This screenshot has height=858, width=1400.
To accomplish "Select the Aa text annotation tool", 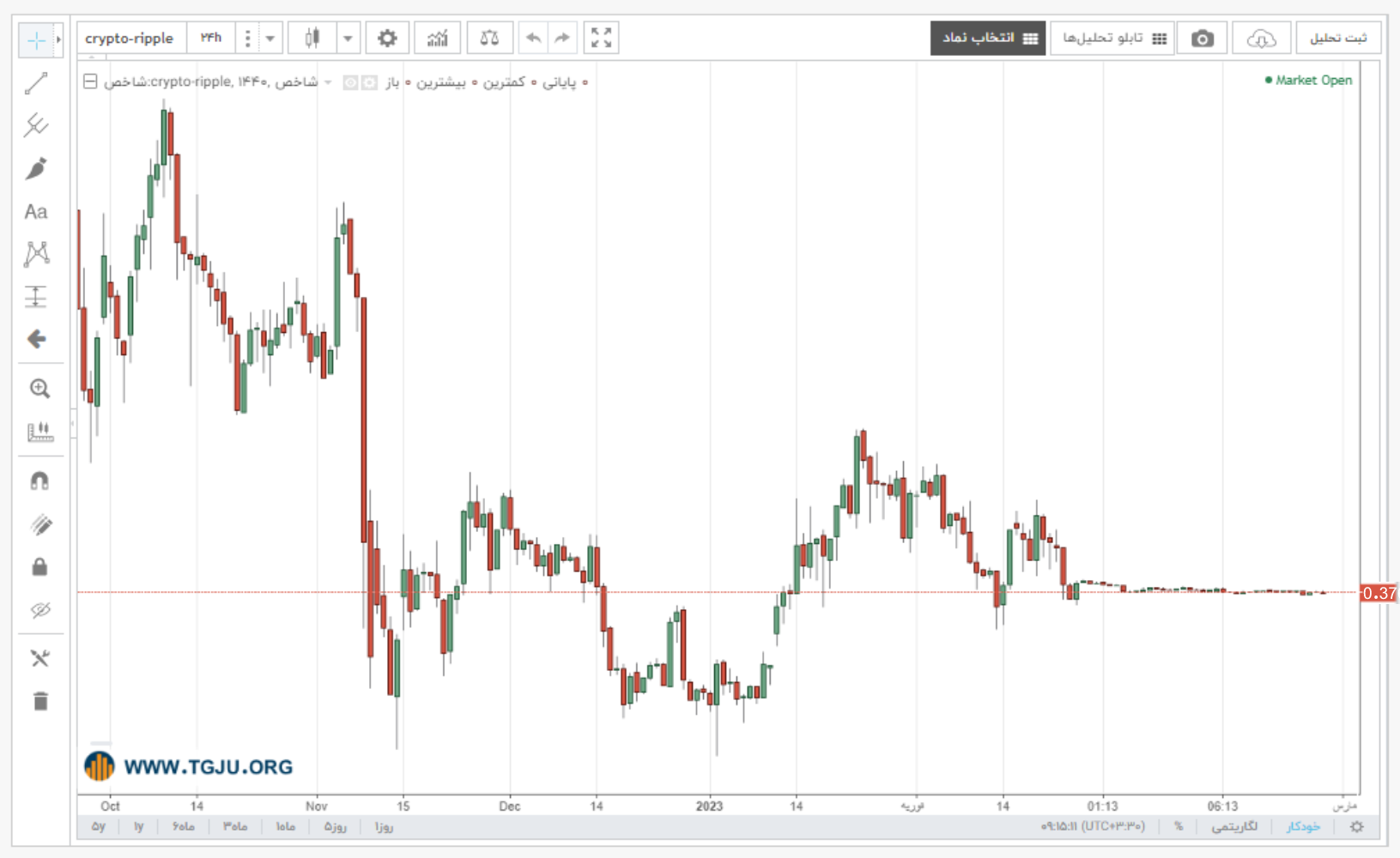I will tap(36, 212).
